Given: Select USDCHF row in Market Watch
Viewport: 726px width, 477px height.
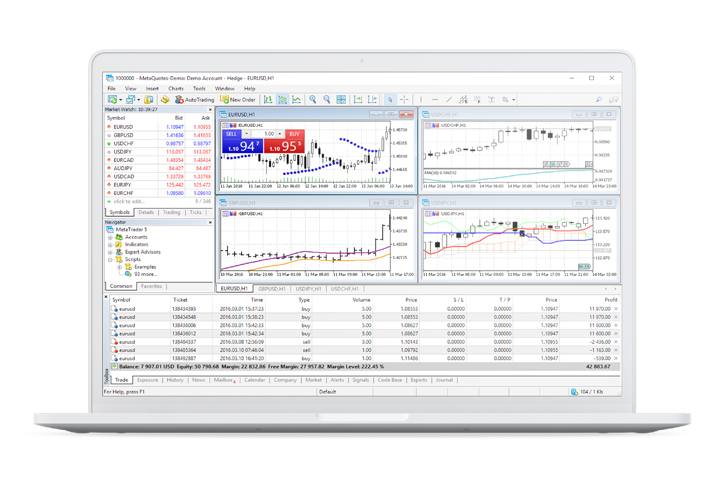Looking at the screenshot, I should click(159, 144).
